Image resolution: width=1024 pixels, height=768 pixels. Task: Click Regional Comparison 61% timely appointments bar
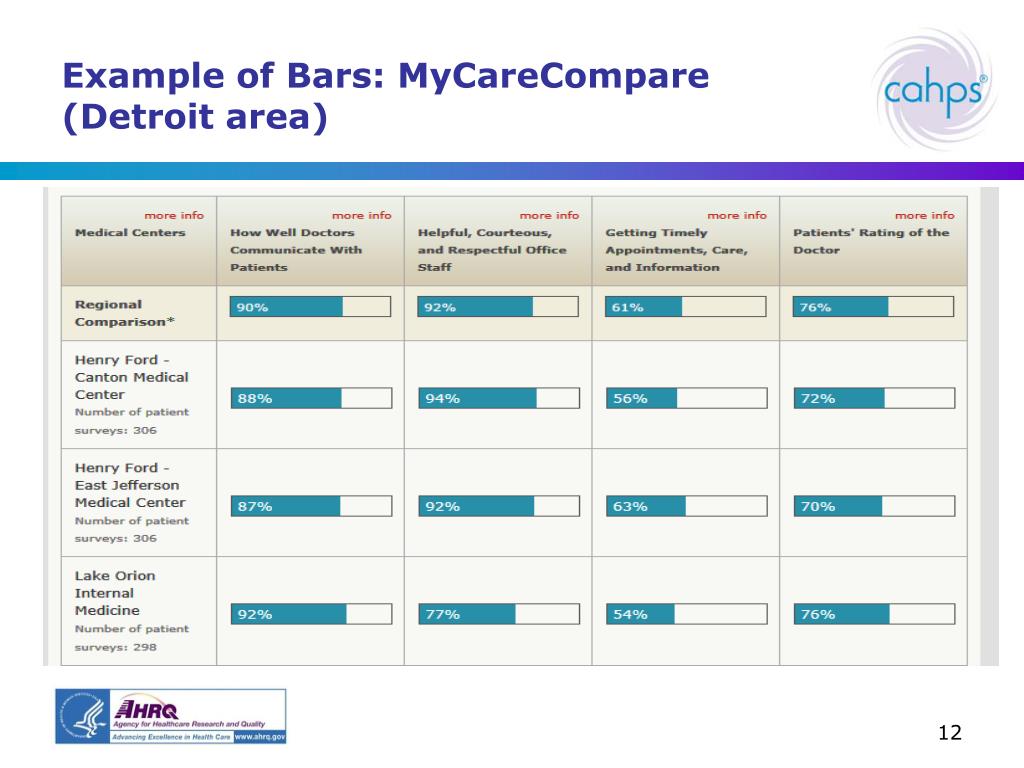click(685, 307)
